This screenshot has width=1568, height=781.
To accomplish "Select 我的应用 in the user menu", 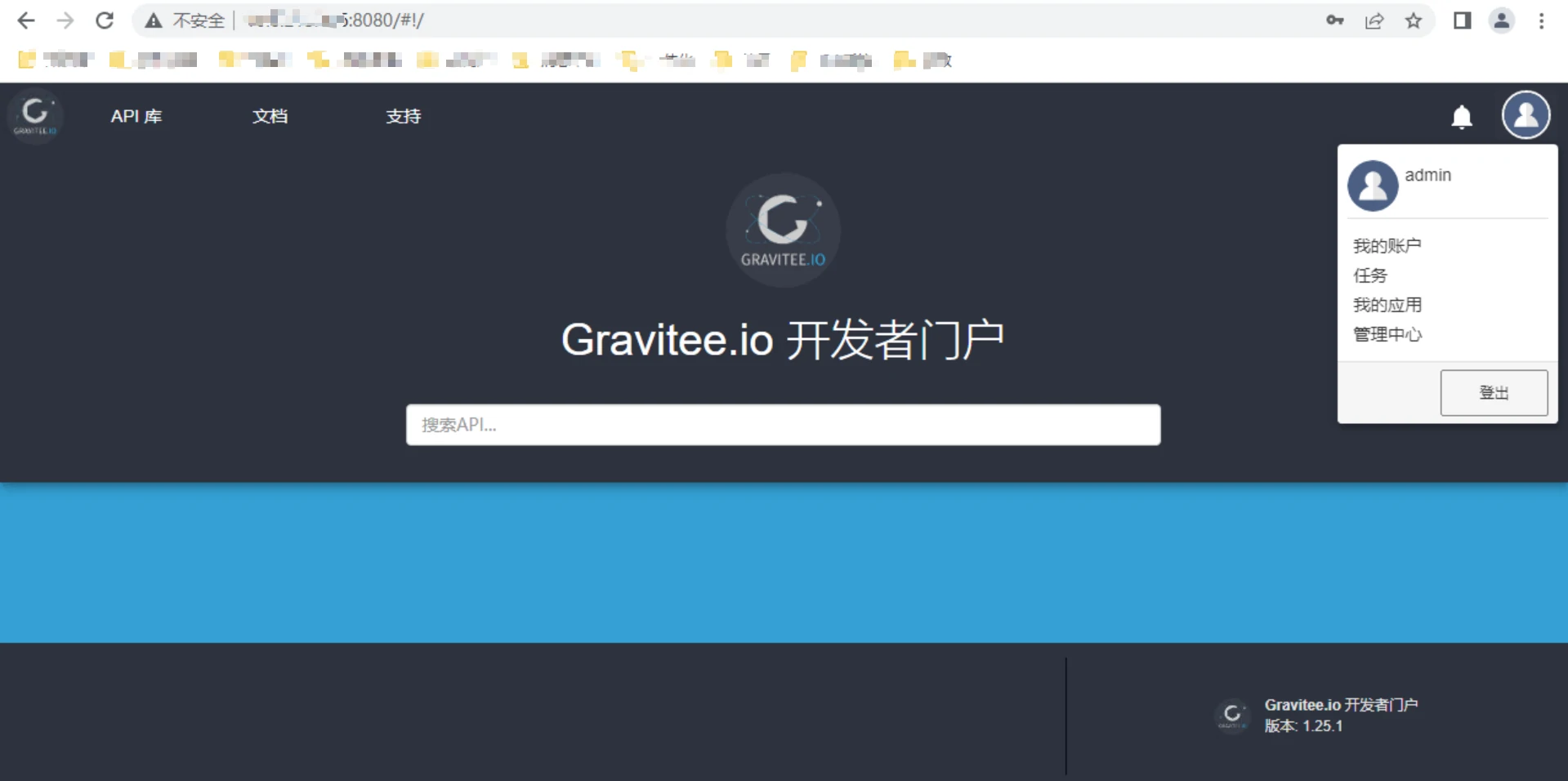I will pos(1387,305).
